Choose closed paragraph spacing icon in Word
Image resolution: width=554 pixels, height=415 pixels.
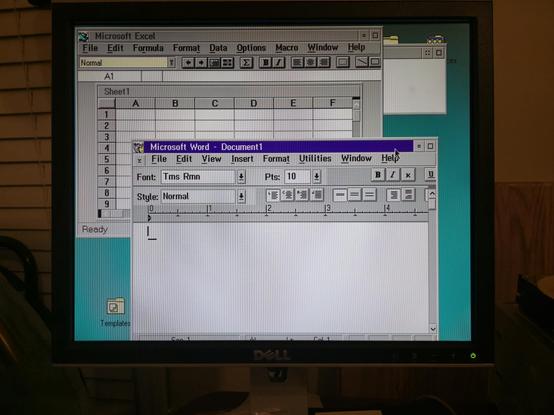coord(393,195)
